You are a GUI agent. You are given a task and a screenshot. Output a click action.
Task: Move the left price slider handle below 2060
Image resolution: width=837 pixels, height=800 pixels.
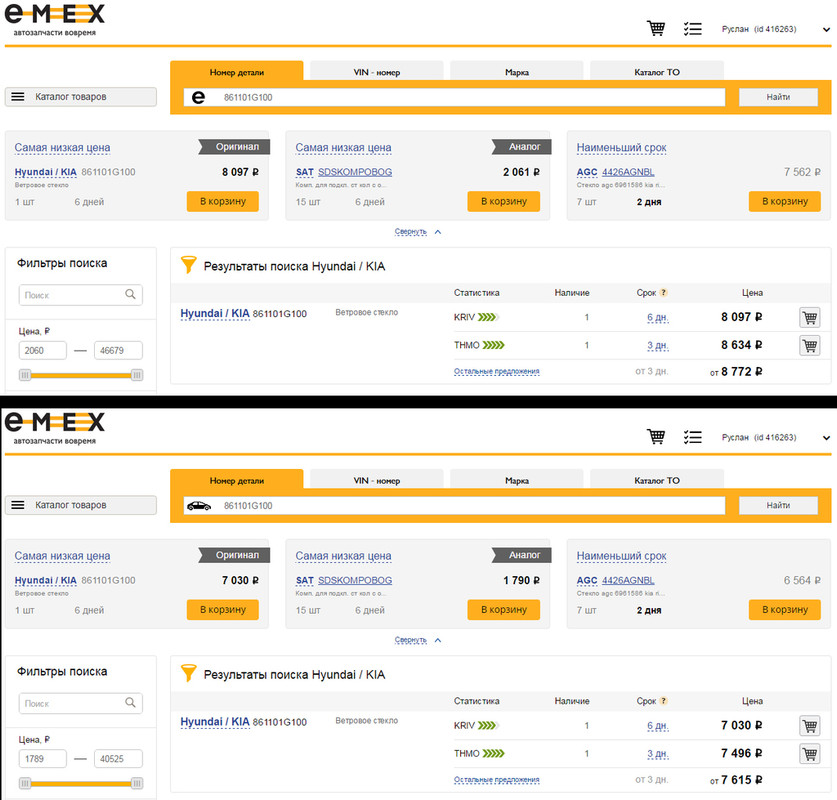click(x=25, y=375)
